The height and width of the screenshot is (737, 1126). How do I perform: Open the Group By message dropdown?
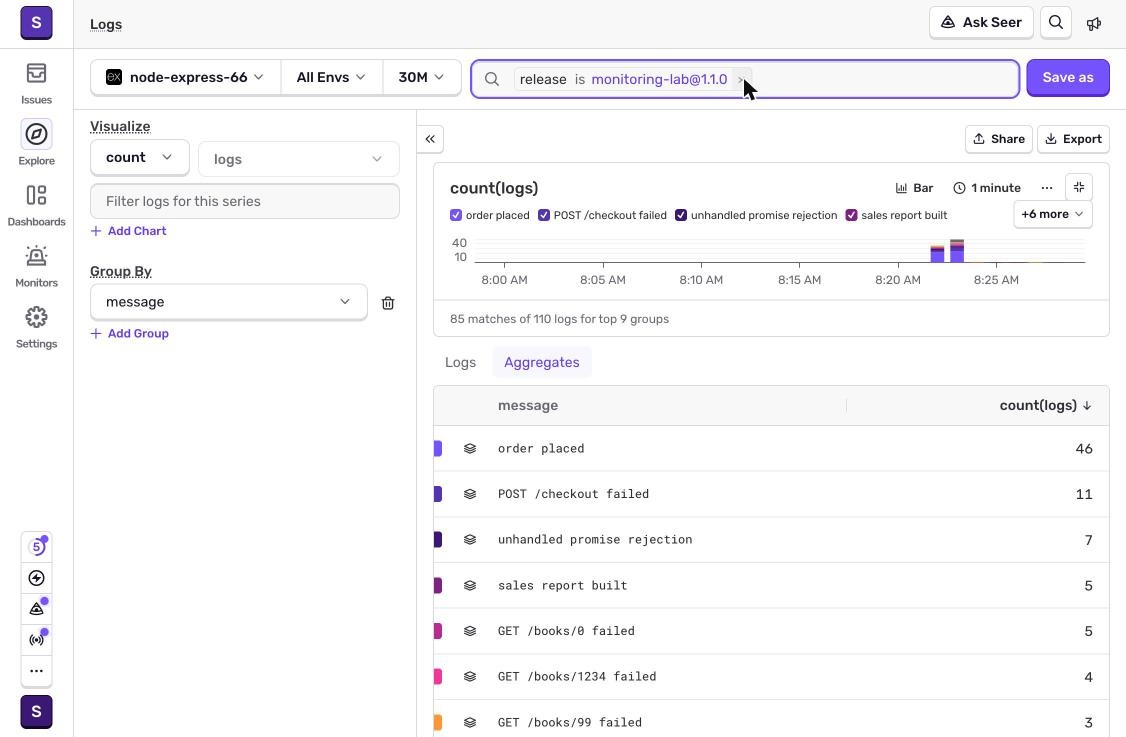point(228,302)
